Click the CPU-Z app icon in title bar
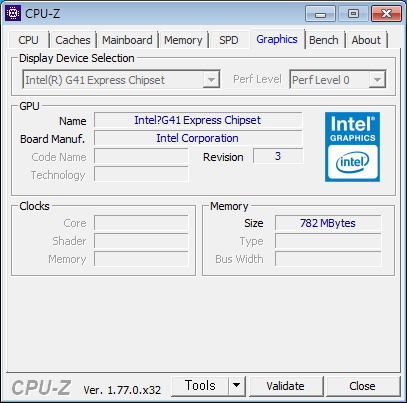The width and height of the screenshot is (407, 403). click(13, 13)
